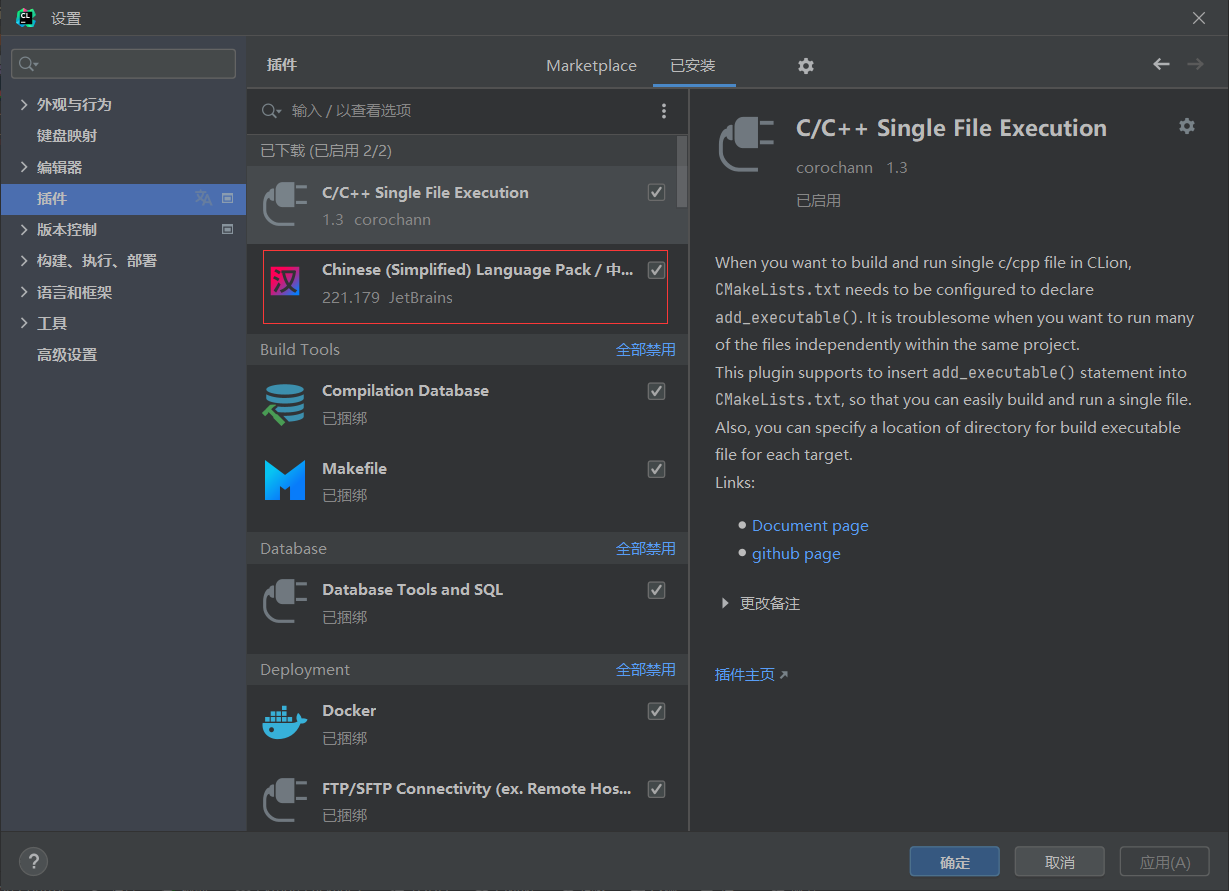The width and height of the screenshot is (1229, 891).
Task: Click the Makefile plugin icon
Action: click(284, 481)
